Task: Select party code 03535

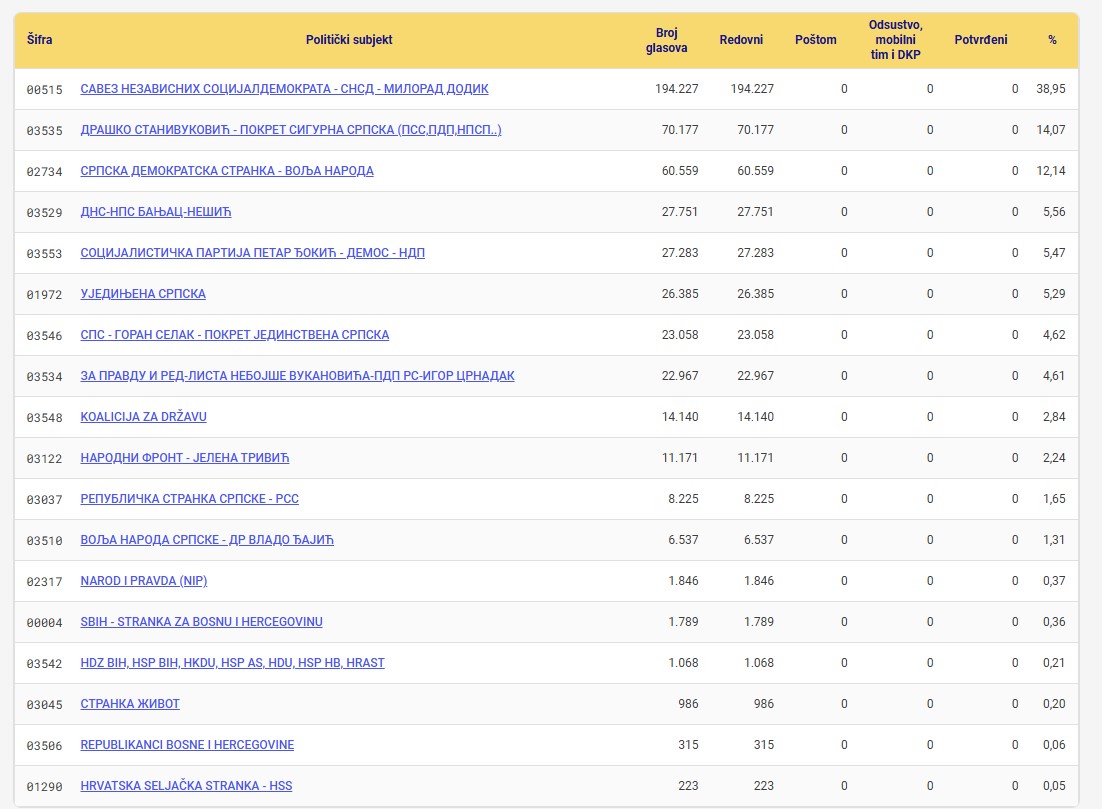Action: (44, 131)
